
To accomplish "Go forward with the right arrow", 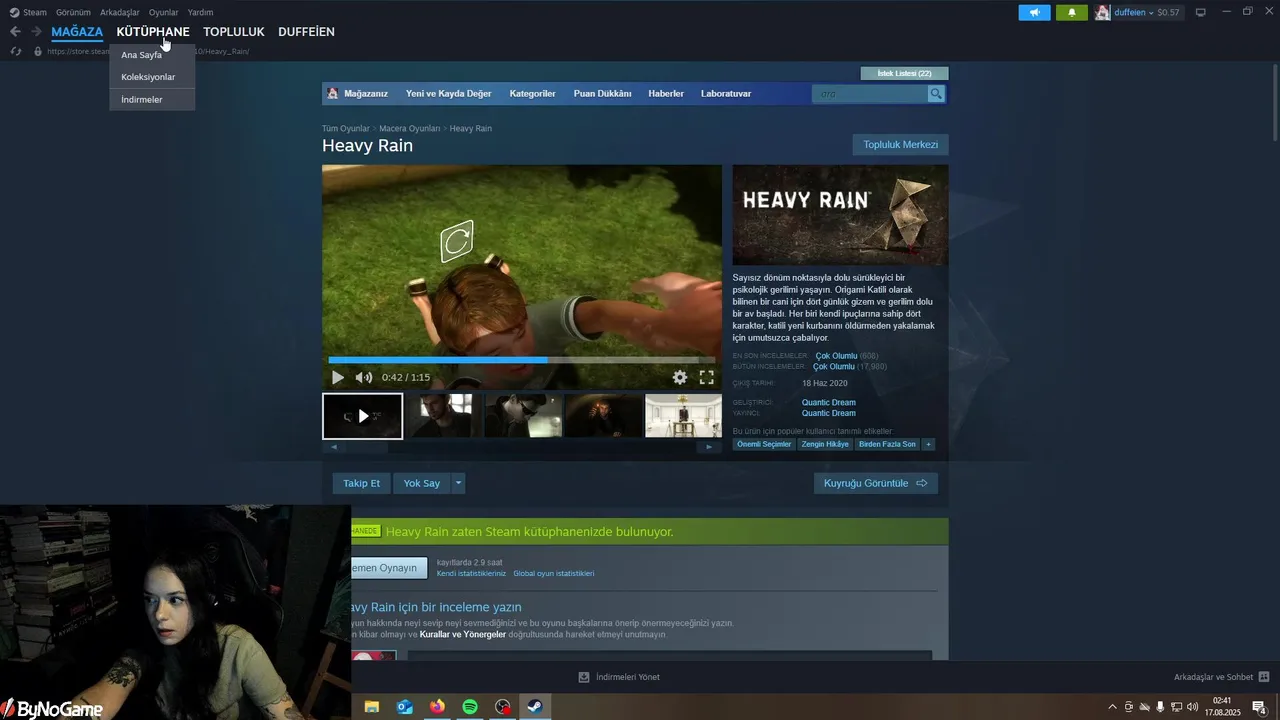I will click(36, 32).
